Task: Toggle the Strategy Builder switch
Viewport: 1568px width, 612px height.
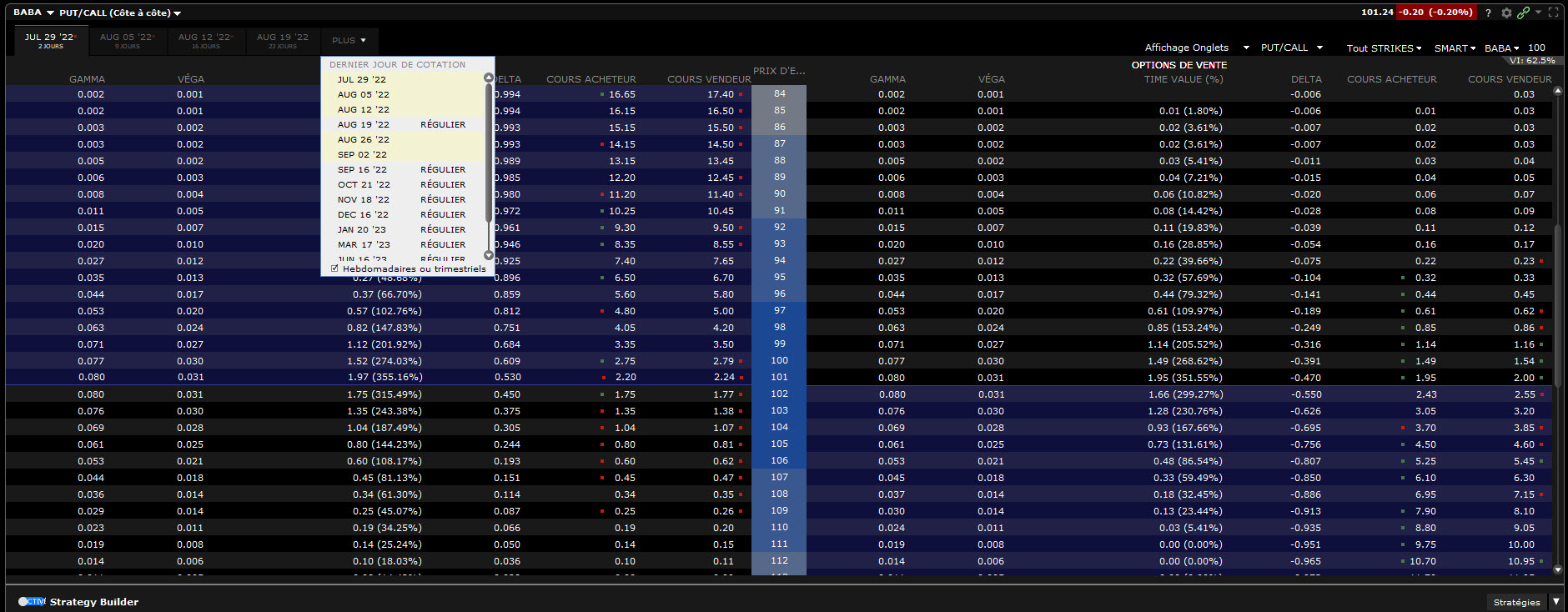Action: coord(31,601)
